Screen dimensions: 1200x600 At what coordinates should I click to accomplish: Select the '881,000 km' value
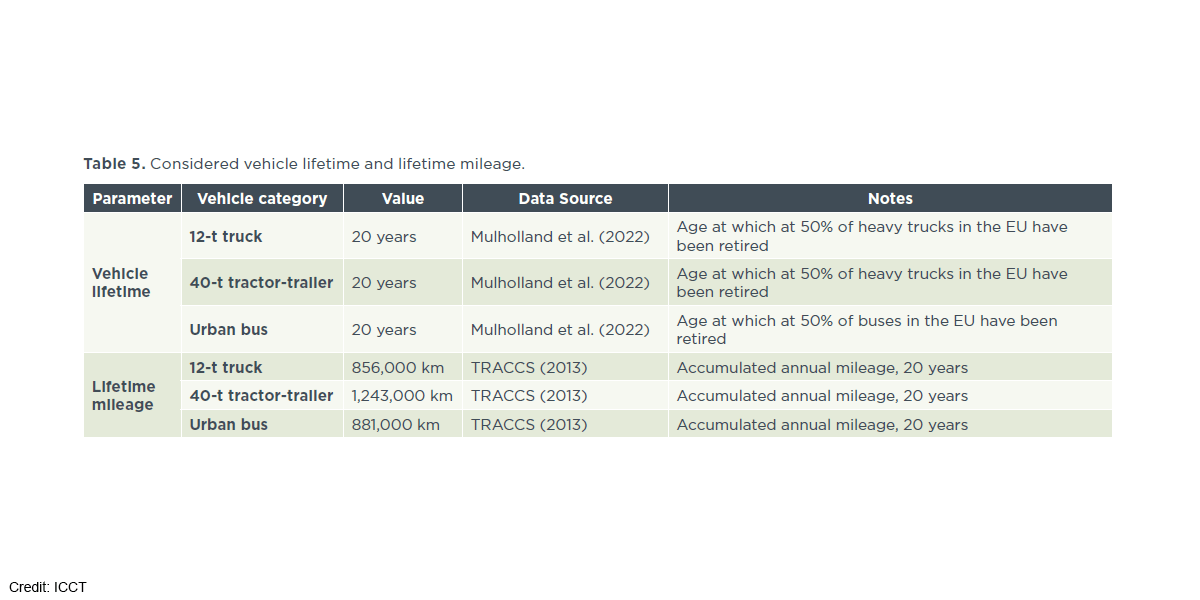click(x=396, y=424)
